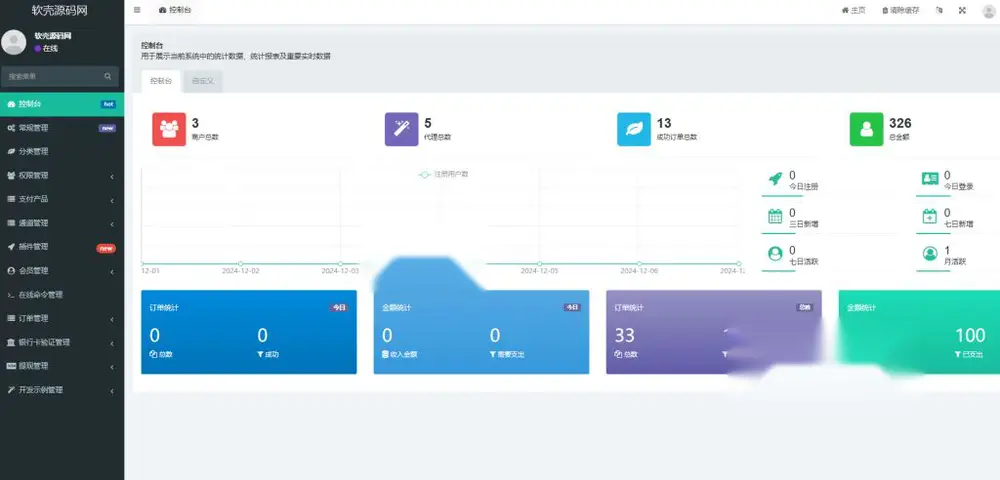Click the 权限管理 group icon
Screen dimensions: 1000x480
[x=11, y=175]
